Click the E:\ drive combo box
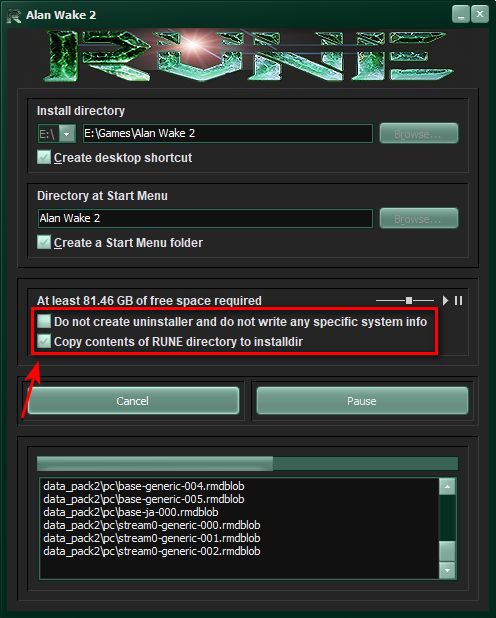Screen dimensions: 496x618 [56, 134]
